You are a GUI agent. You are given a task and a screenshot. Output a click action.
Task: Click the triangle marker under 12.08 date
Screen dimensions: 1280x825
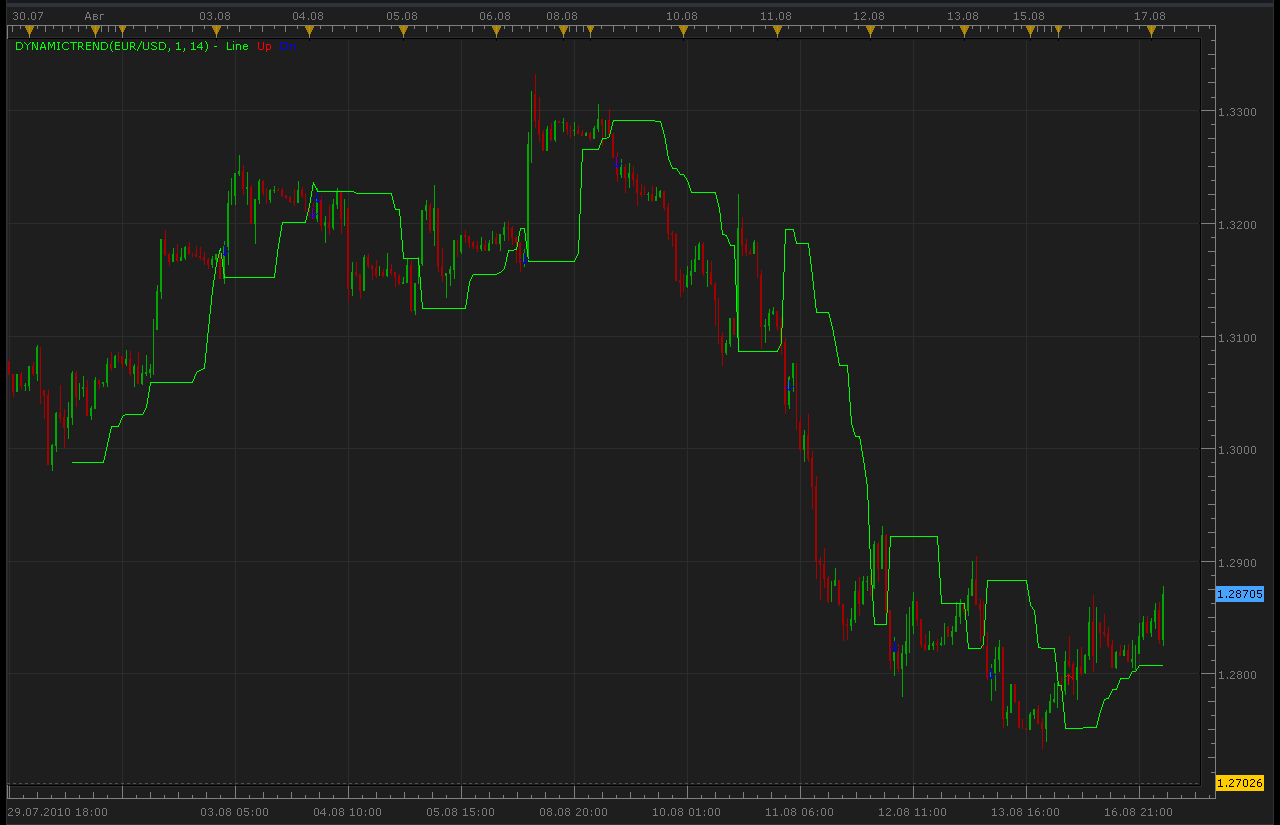pyautogui.click(x=870, y=31)
